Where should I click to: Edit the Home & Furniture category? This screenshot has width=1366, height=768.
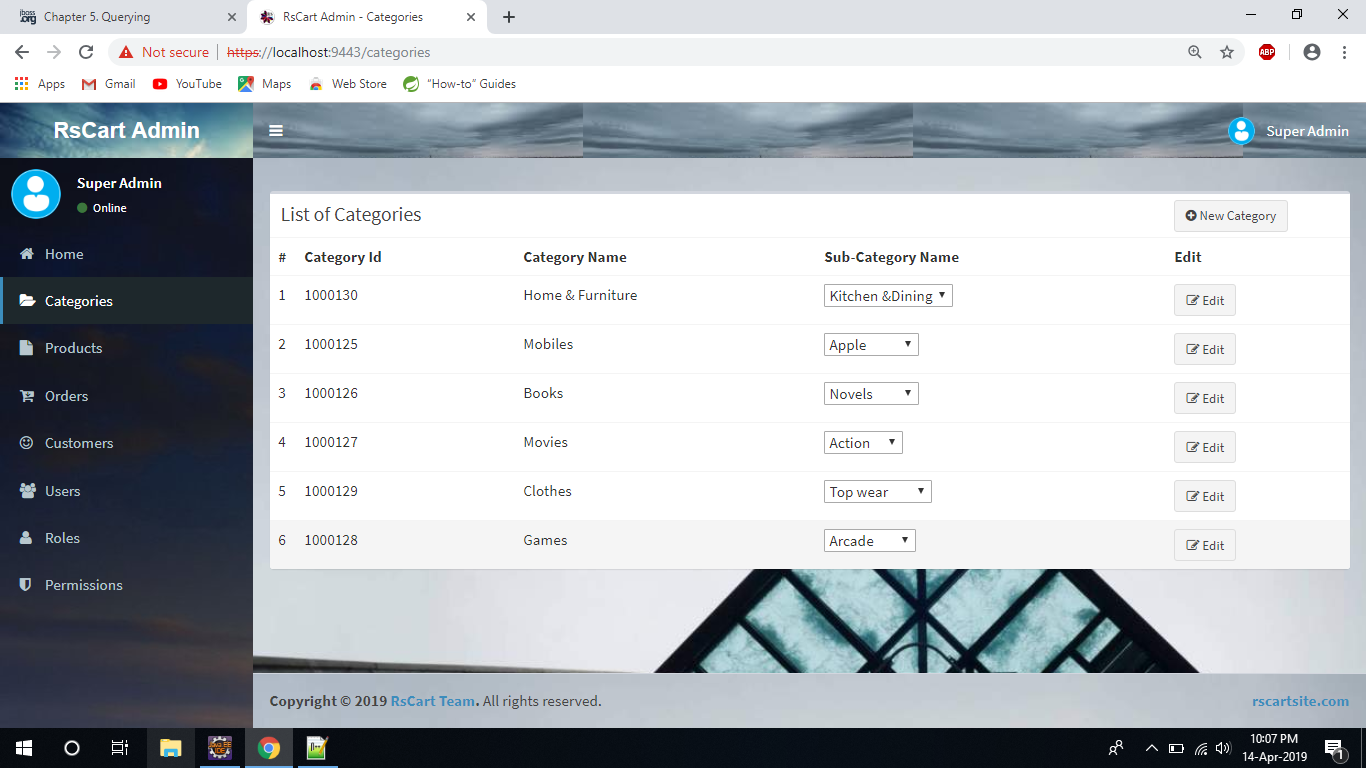pyautogui.click(x=1204, y=300)
